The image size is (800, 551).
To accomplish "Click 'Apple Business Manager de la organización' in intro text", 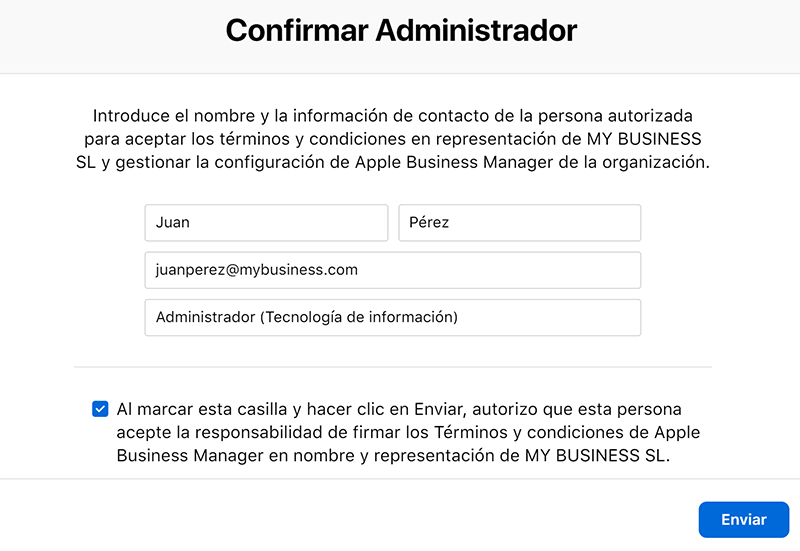I will 532,162.
